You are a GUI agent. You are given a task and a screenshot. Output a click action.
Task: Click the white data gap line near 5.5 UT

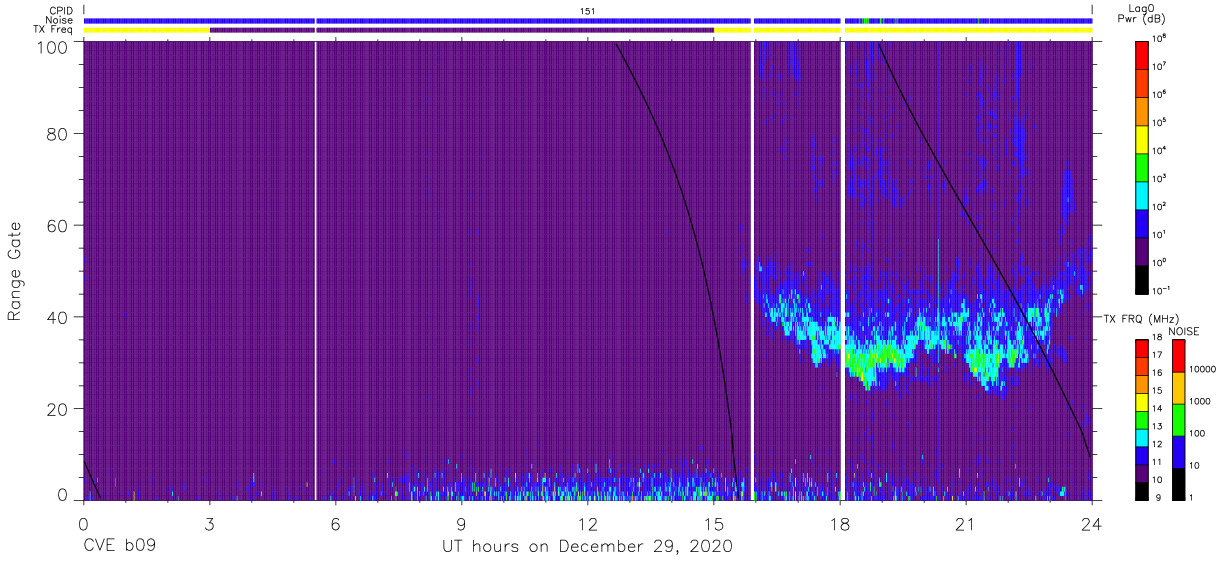point(316,270)
